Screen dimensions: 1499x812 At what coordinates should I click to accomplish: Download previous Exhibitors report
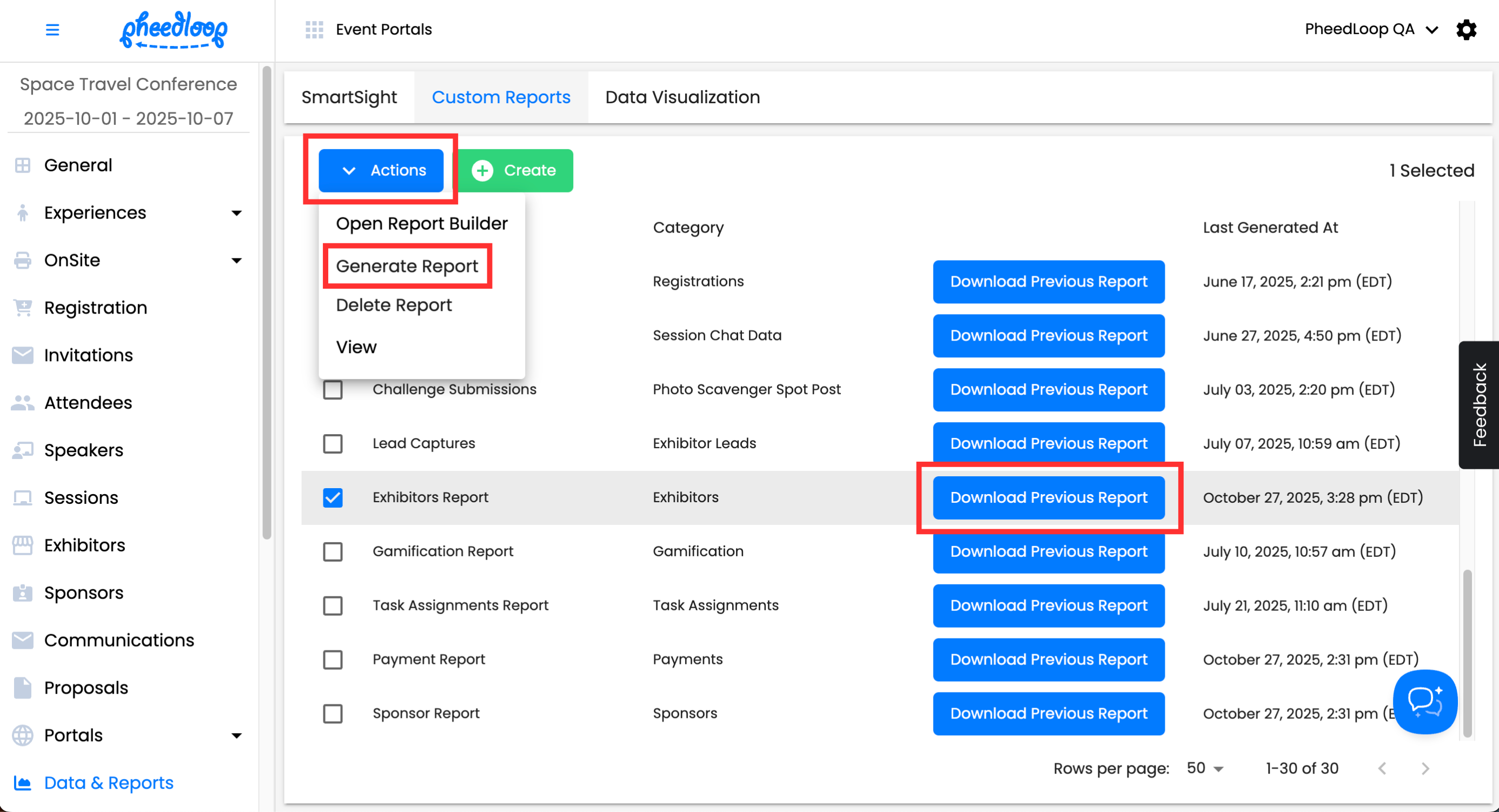[1048, 497]
